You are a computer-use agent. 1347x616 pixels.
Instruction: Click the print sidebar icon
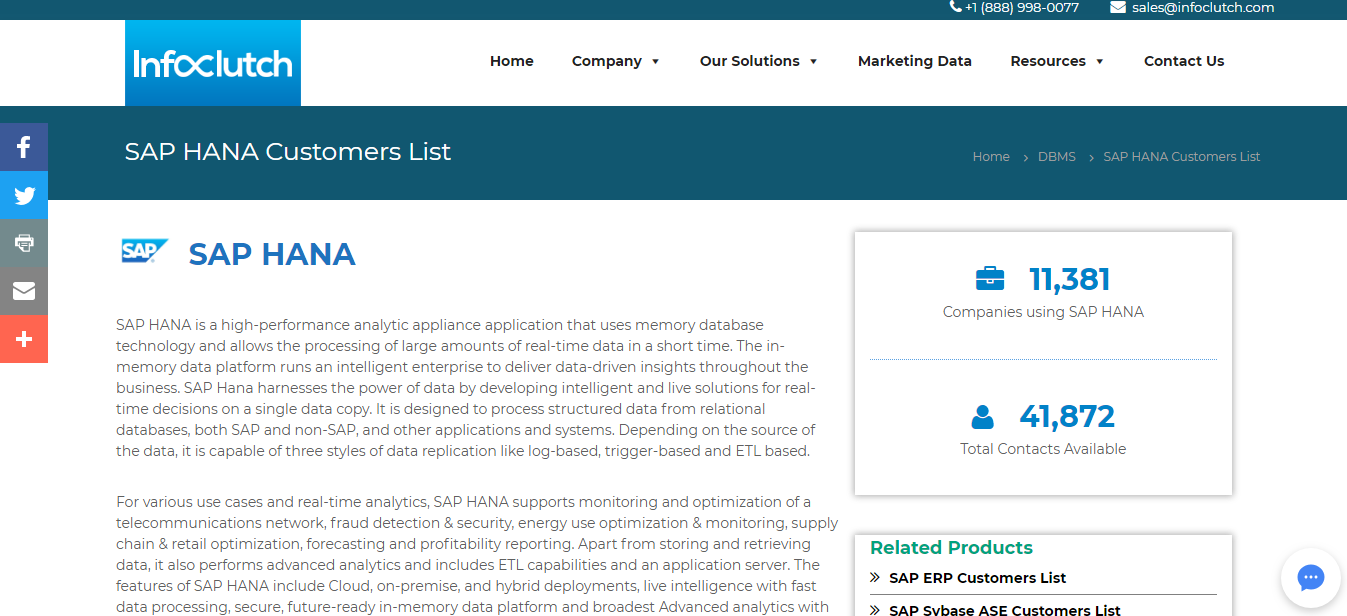click(24, 243)
